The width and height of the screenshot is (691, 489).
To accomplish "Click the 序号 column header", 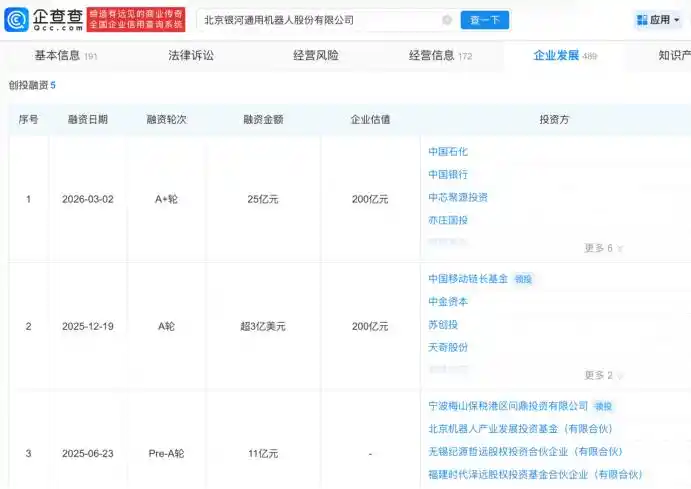I will tap(28, 119).
